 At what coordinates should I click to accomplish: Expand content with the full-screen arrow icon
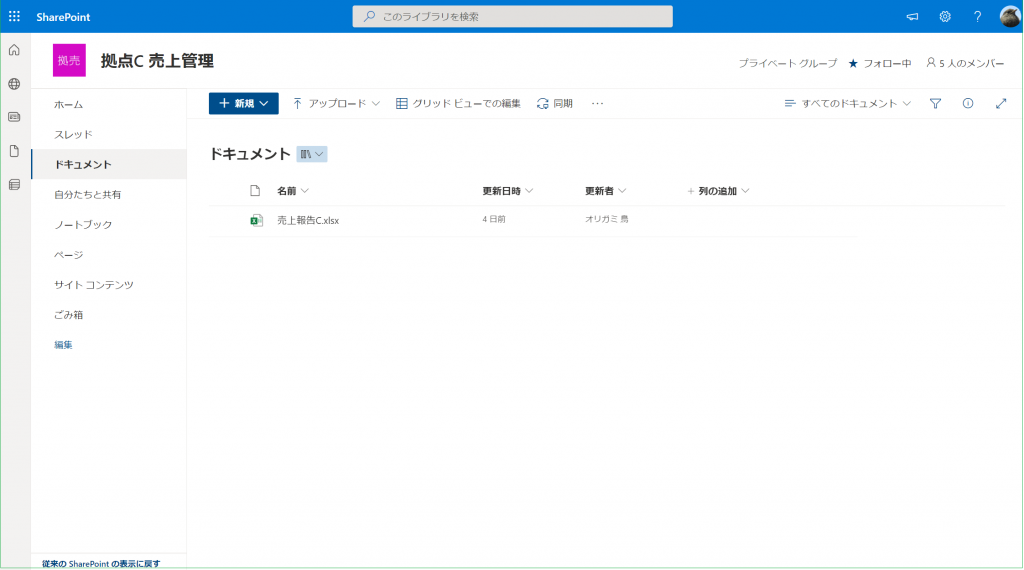(x=1000, y=103)
